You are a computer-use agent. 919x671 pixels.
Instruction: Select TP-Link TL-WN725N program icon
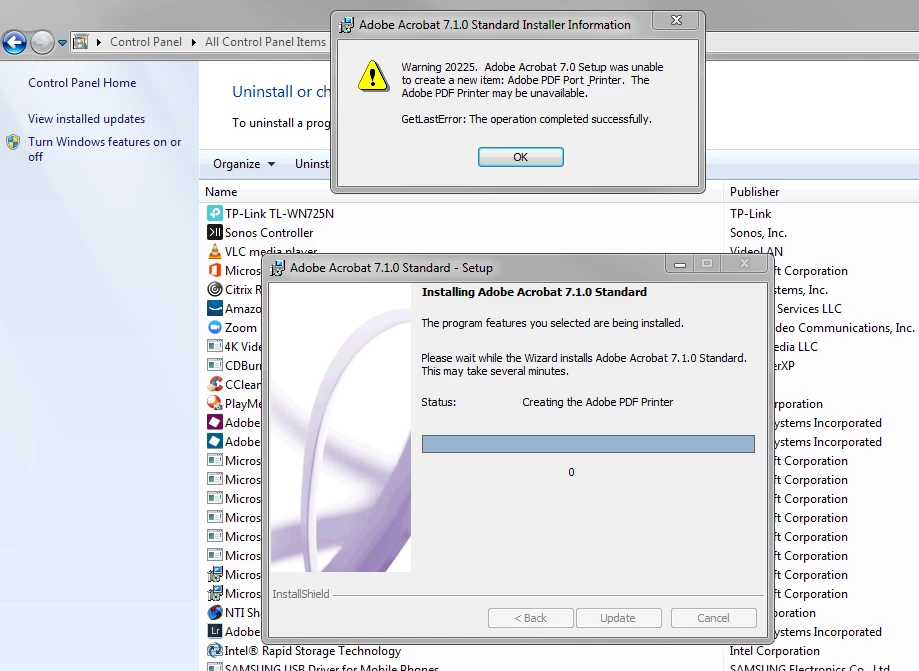[215, 213]
